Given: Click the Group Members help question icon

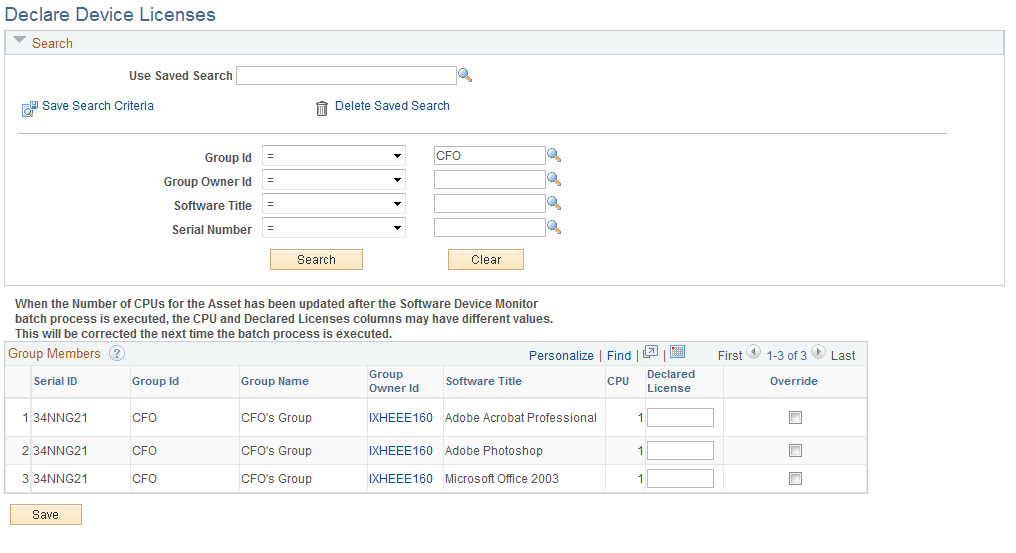Looking at the screenshot, I should pyautogui.click(x=117, y=353).
